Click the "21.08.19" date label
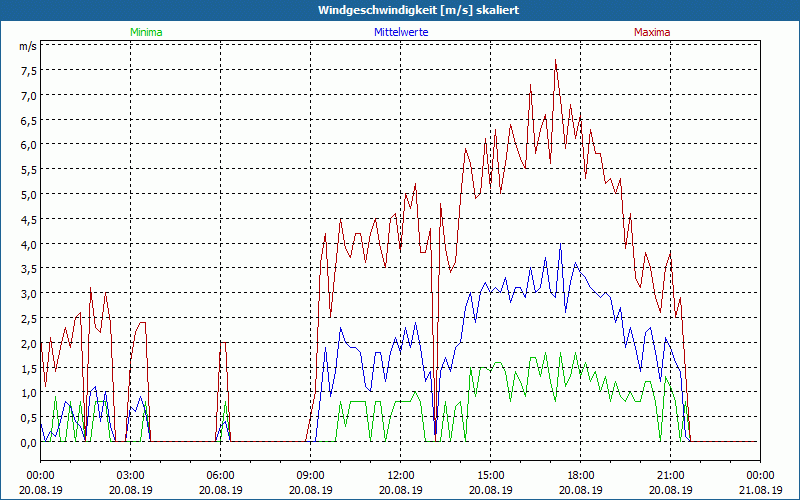 coord(760,490)
